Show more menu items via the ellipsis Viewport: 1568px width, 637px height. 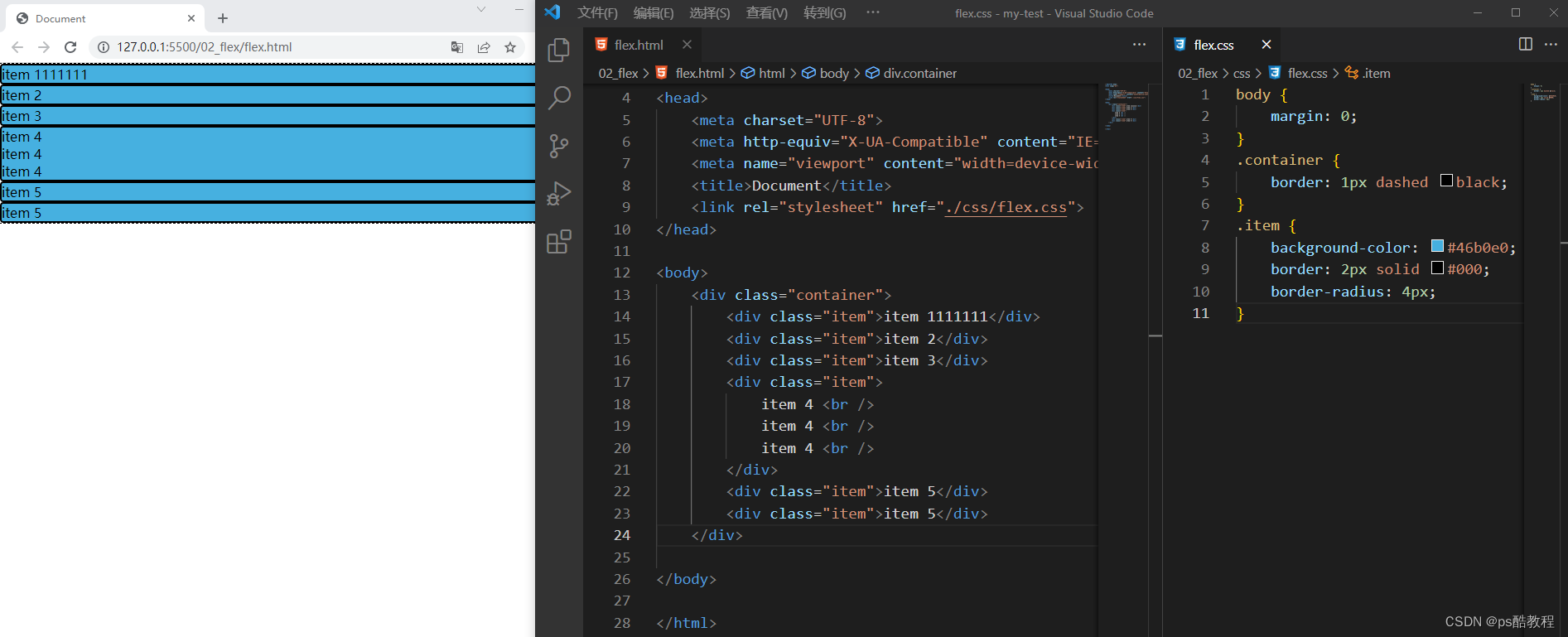click(x=873, y=12)
